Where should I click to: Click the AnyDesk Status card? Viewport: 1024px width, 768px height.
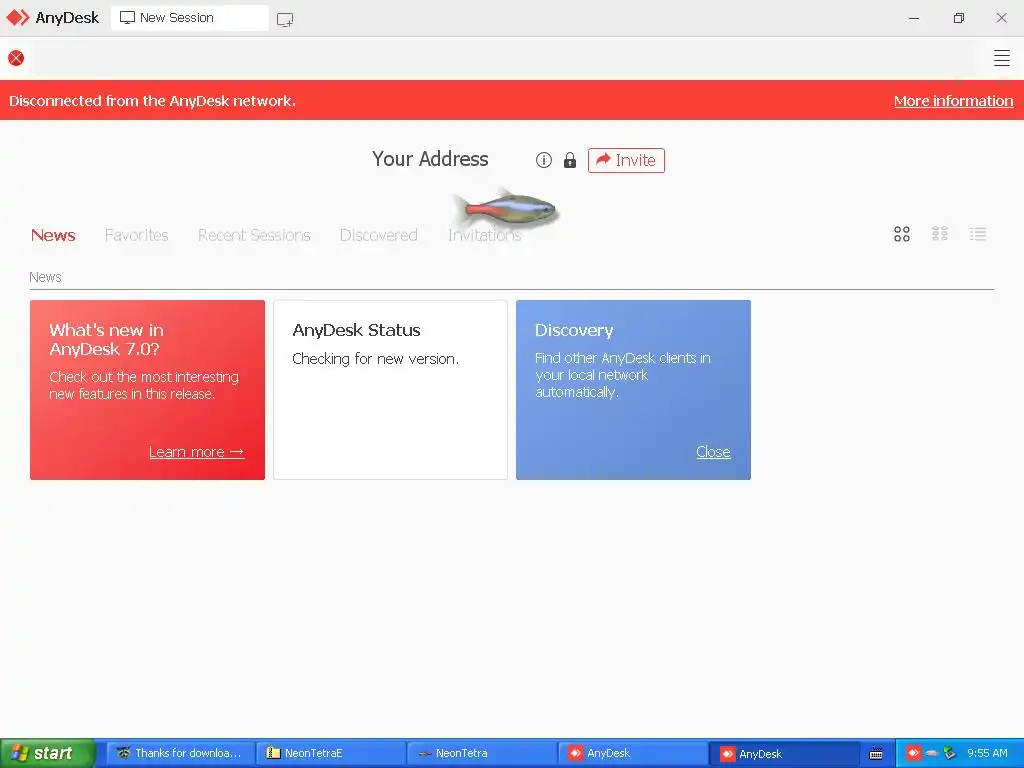point(390,390)
